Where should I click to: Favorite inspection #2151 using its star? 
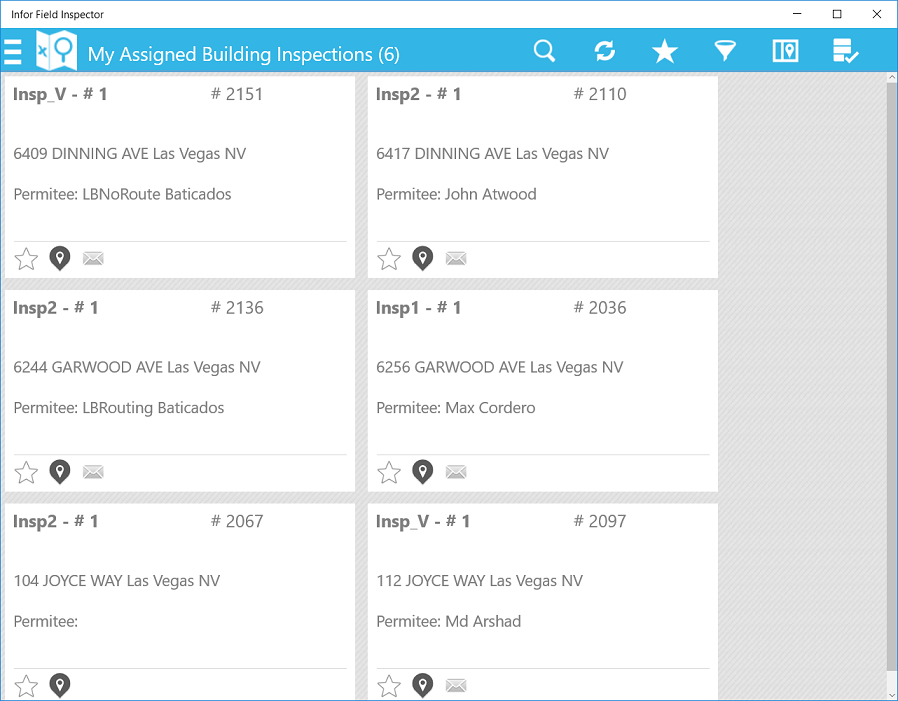(26, 258)
